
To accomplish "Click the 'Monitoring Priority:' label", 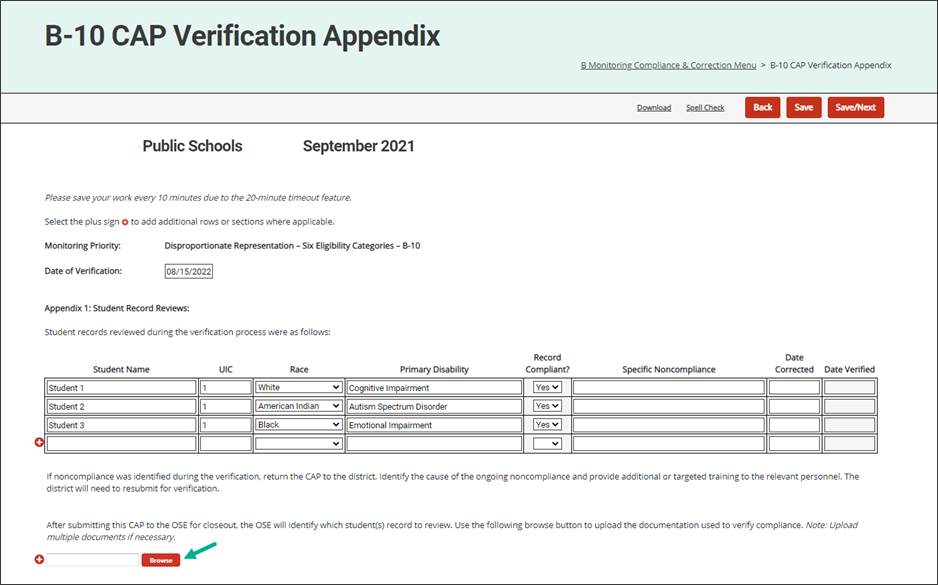I will click(83, 245).
